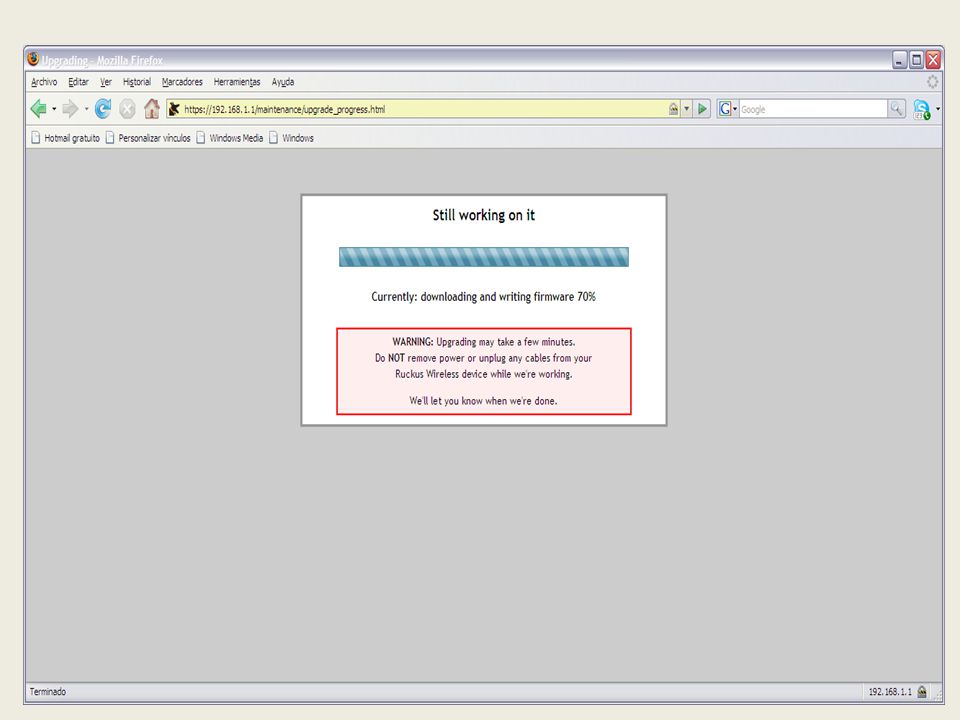The image size is (960, 720).
Task: Close the Firefox window
Action: [x=933, y=59]
